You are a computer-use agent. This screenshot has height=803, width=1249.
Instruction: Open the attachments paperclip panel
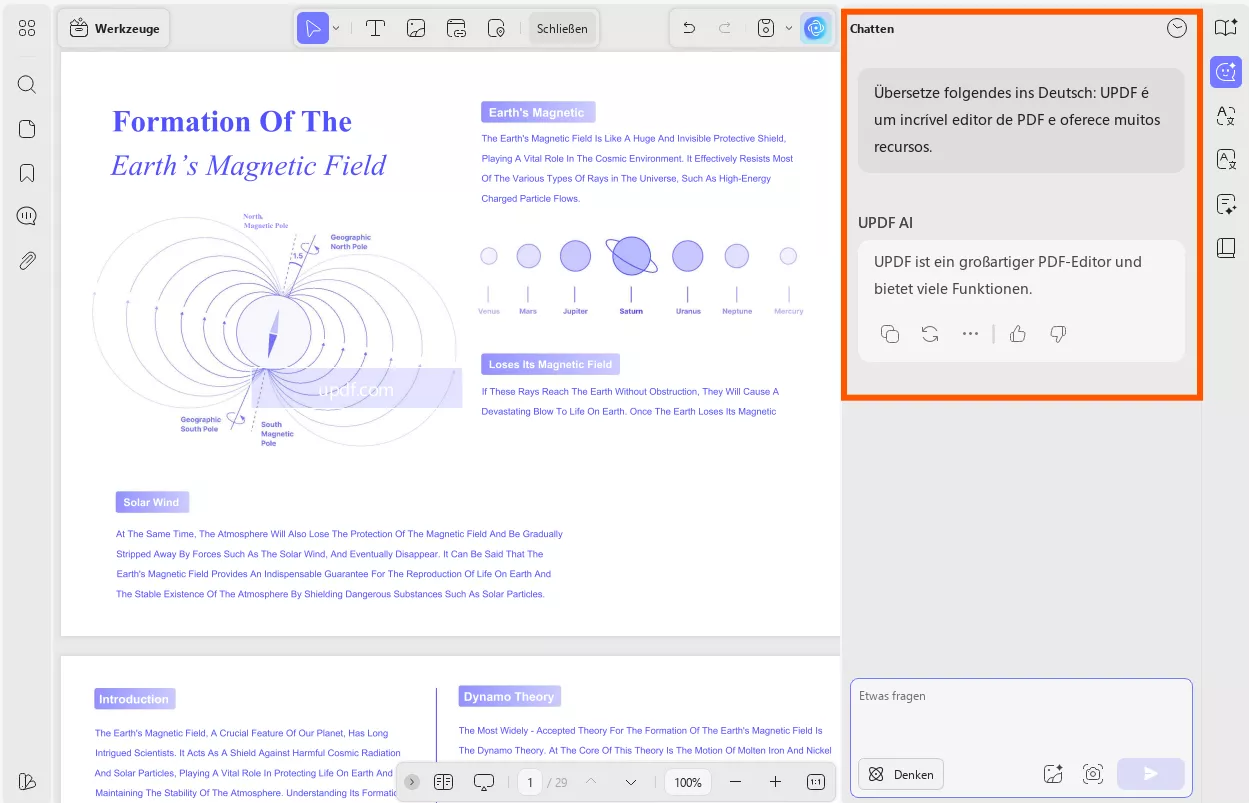27,261
